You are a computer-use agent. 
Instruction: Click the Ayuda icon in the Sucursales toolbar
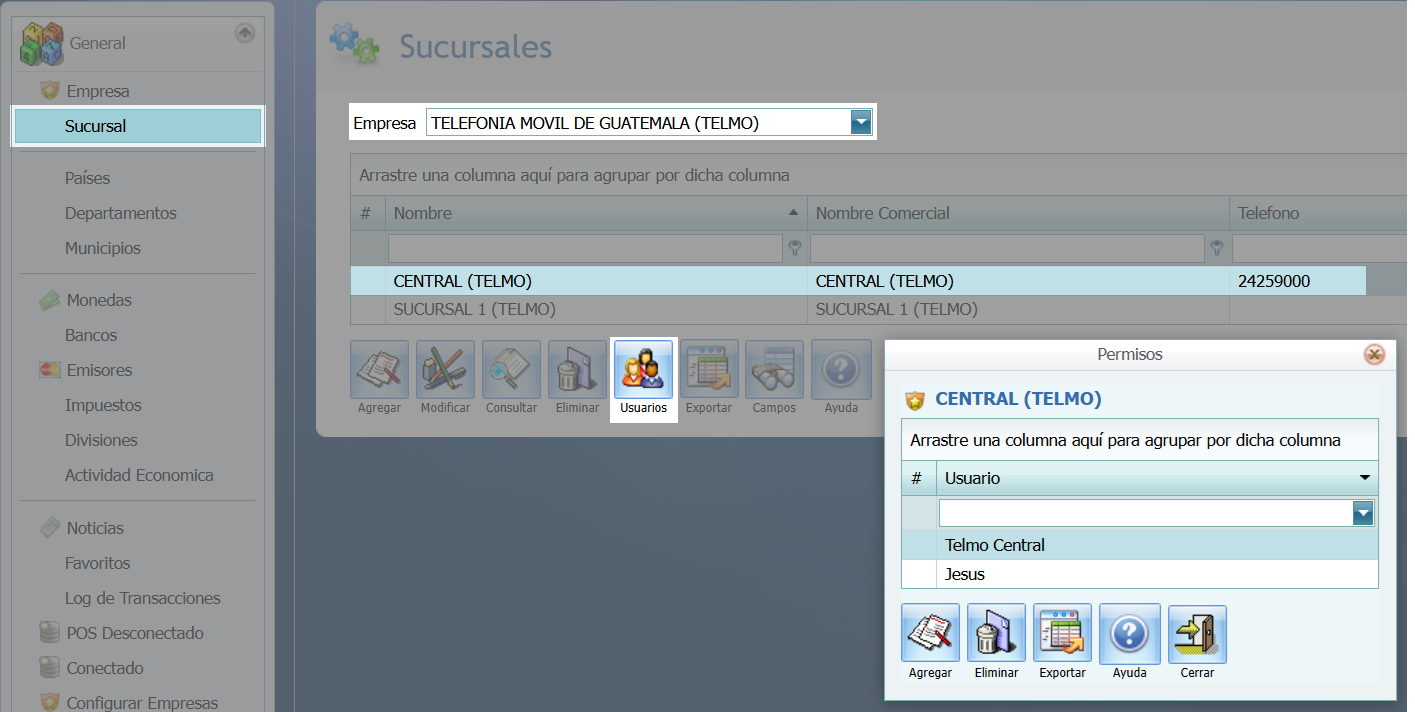pyautogui.click(x=840, y=378)
